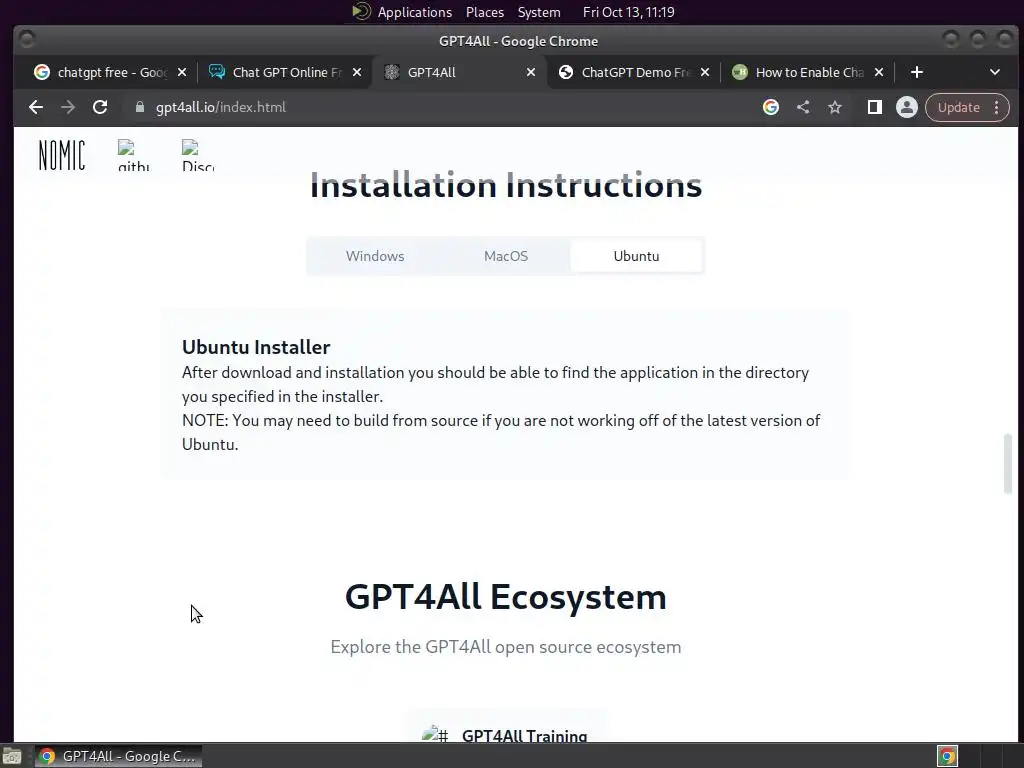The image size is (1024, 768).
Task: Share this page via toolbar icon
Action: tap(803, 107)
